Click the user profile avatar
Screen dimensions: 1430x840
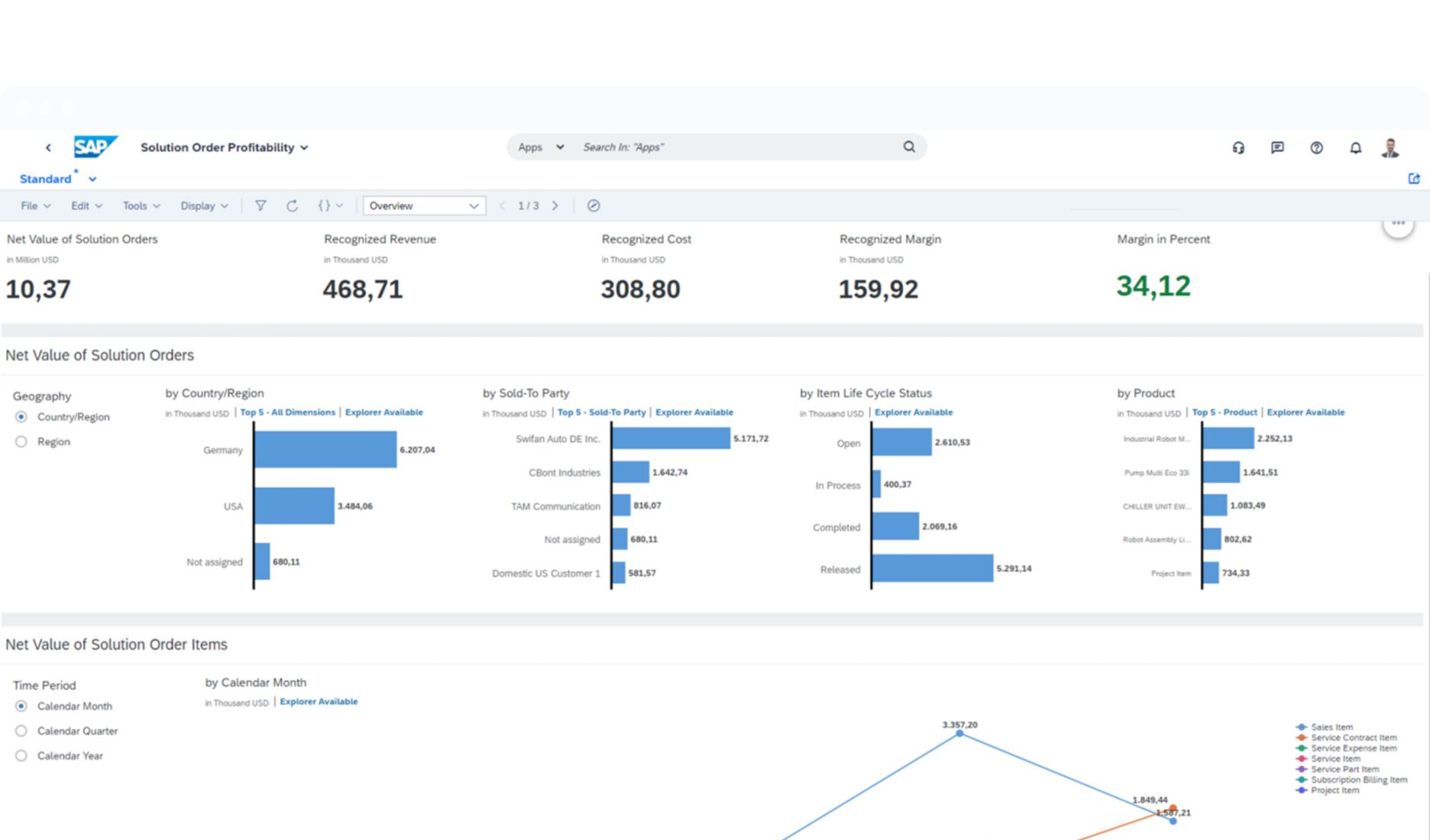pos(1390,147)
